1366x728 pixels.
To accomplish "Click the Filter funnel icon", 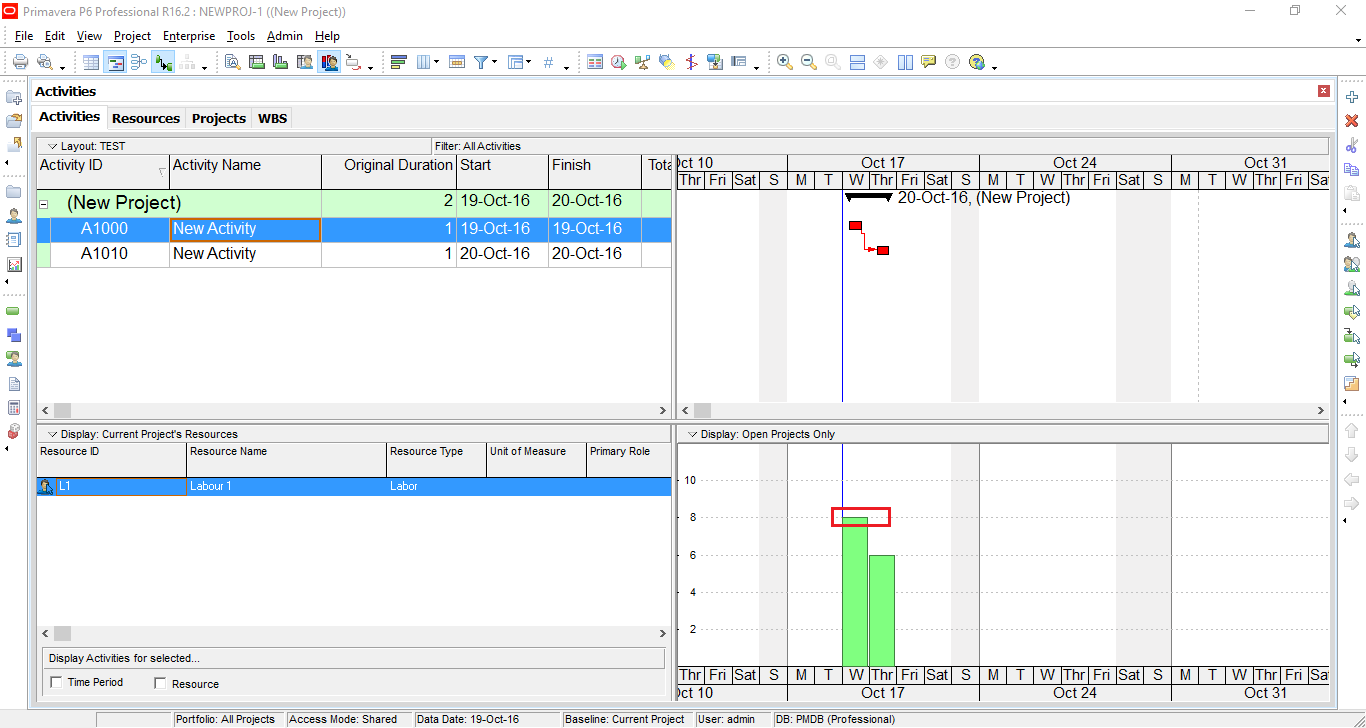I will pos(481,62).
